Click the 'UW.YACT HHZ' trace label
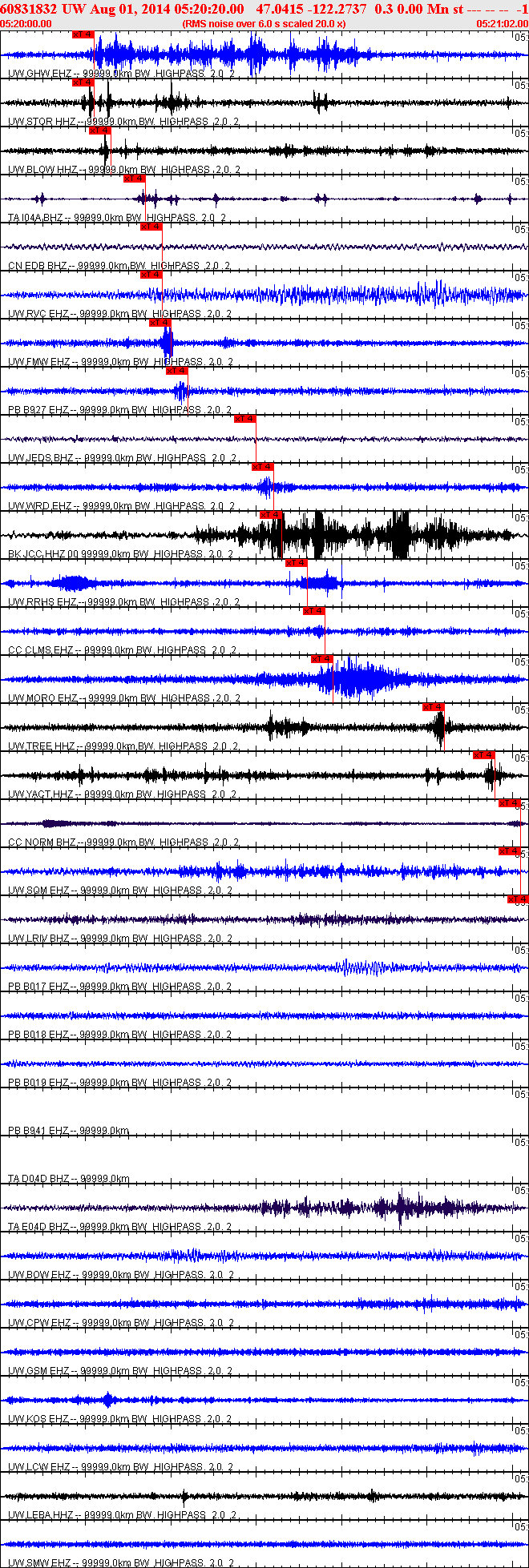The height and width of the screenshot is (1568, 529). point(42,794)
